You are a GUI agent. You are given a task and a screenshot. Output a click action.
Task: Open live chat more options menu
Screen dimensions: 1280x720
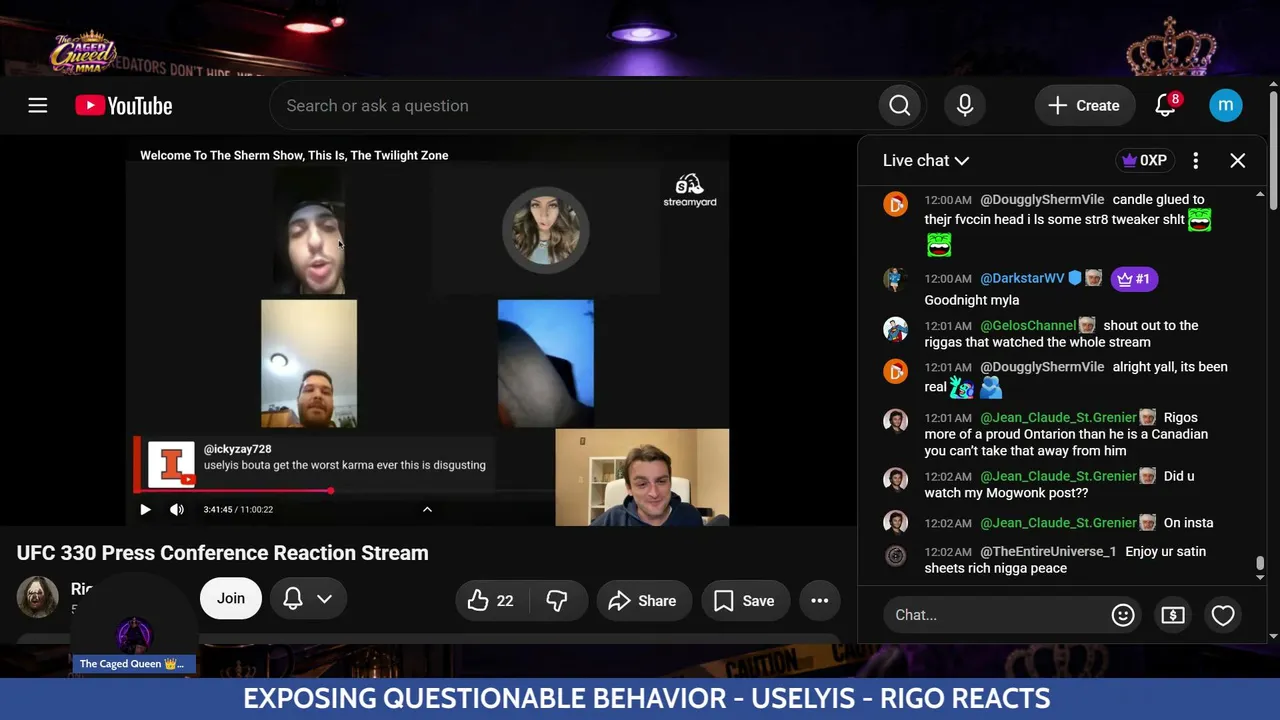1196,160
